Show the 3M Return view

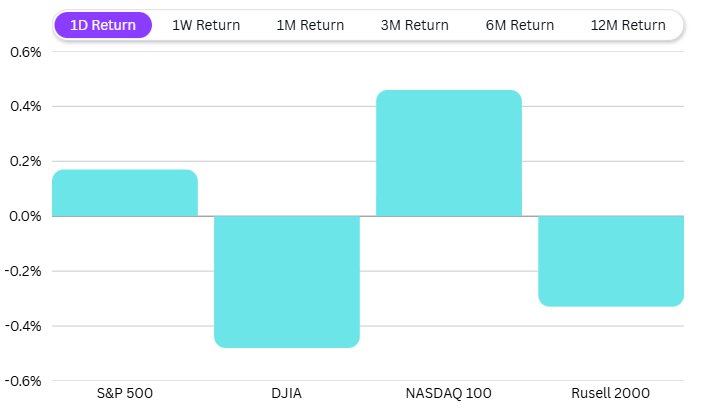tap(415, 25)
